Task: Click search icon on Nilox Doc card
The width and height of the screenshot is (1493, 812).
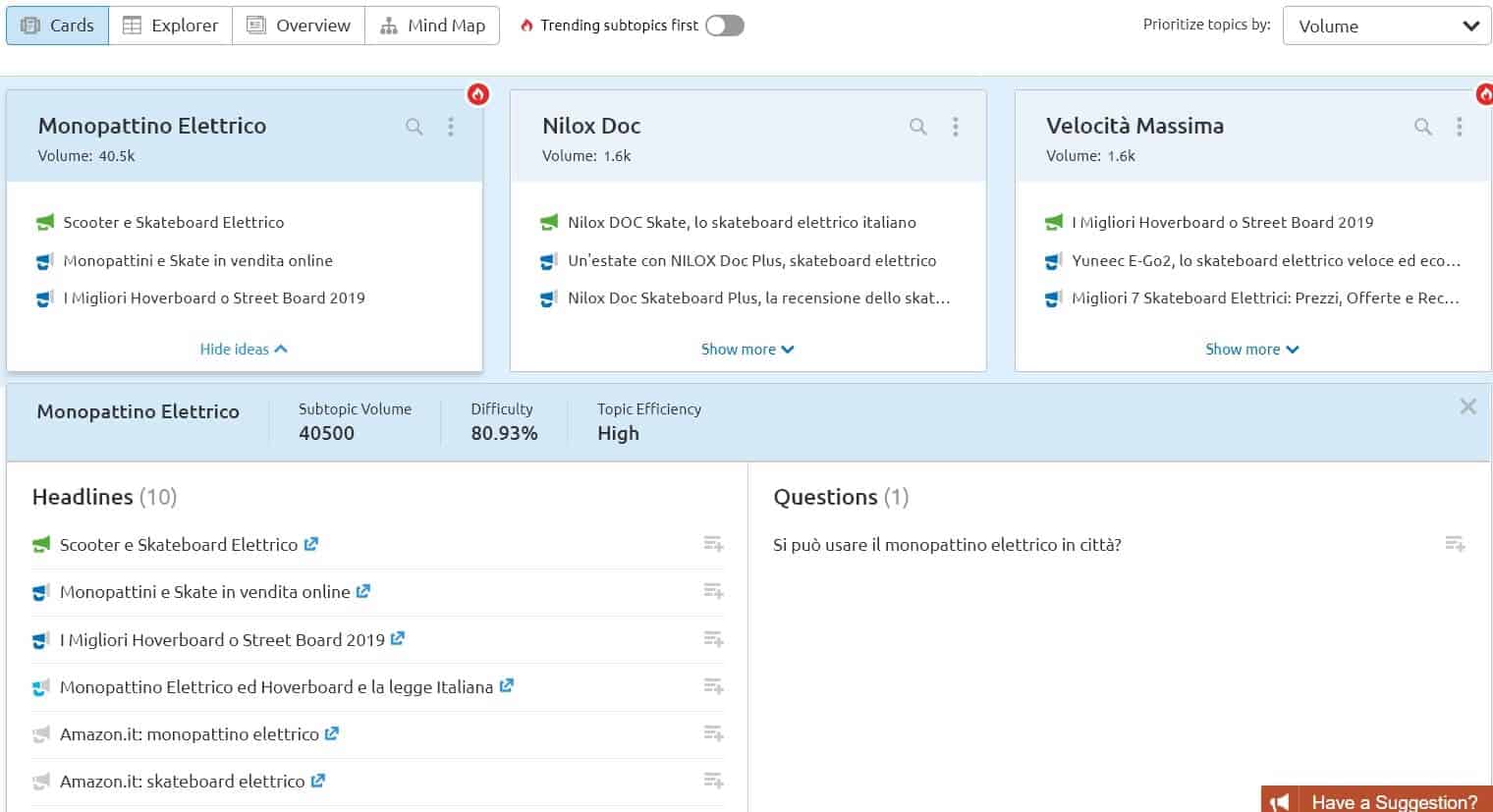Action: (918, 127)
